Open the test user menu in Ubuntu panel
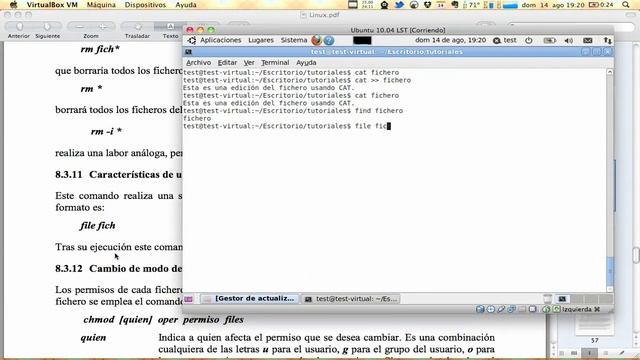 [x=505, y=40]
